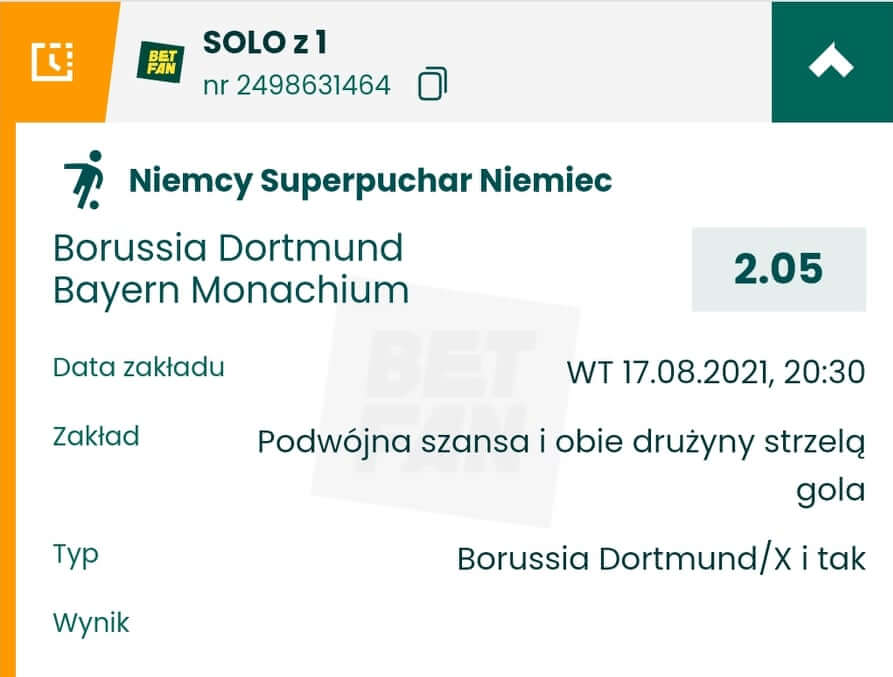Viewport: 893px width, 677px height.
Task: Copy the bet slip number
Action: point(432,85)
